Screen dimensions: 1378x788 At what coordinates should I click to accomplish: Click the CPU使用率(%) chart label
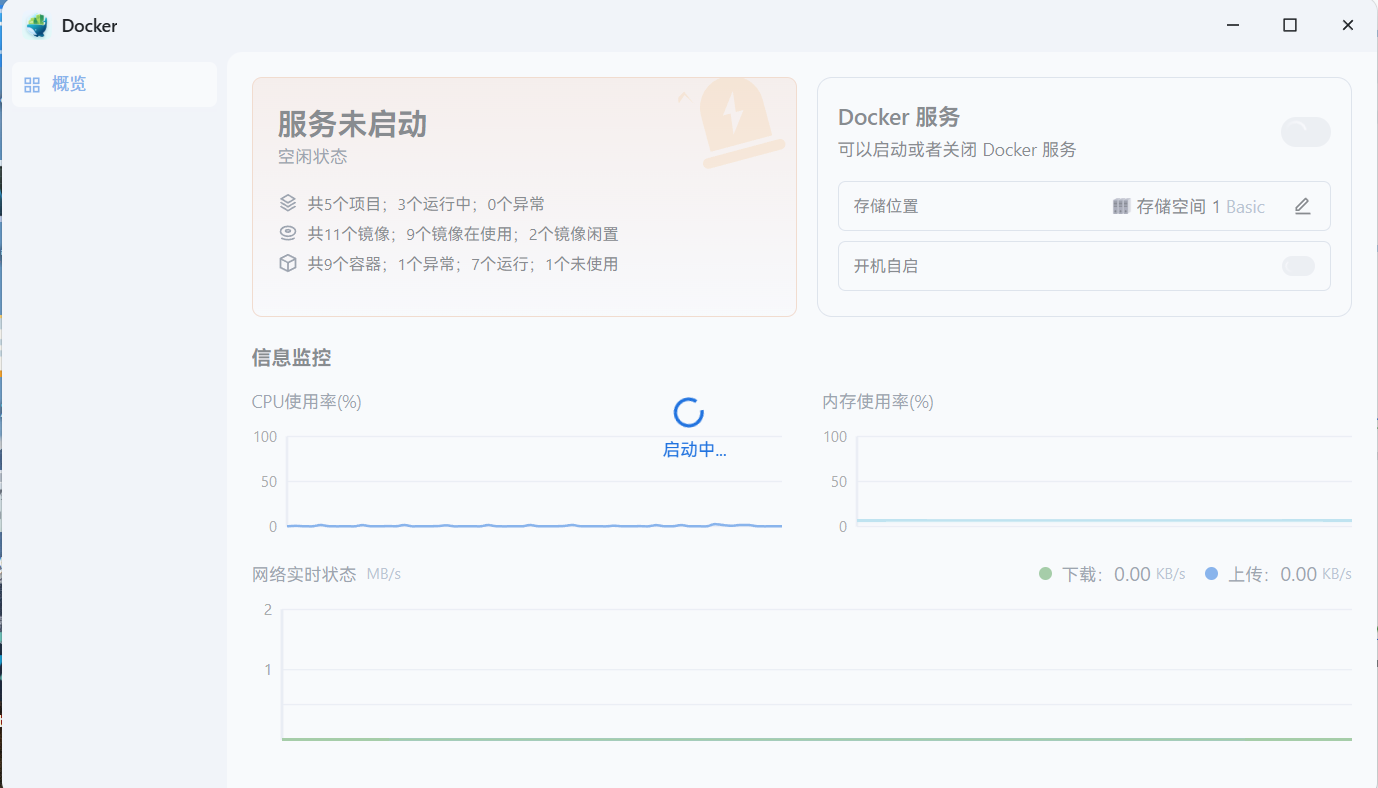tap(307, 402)
